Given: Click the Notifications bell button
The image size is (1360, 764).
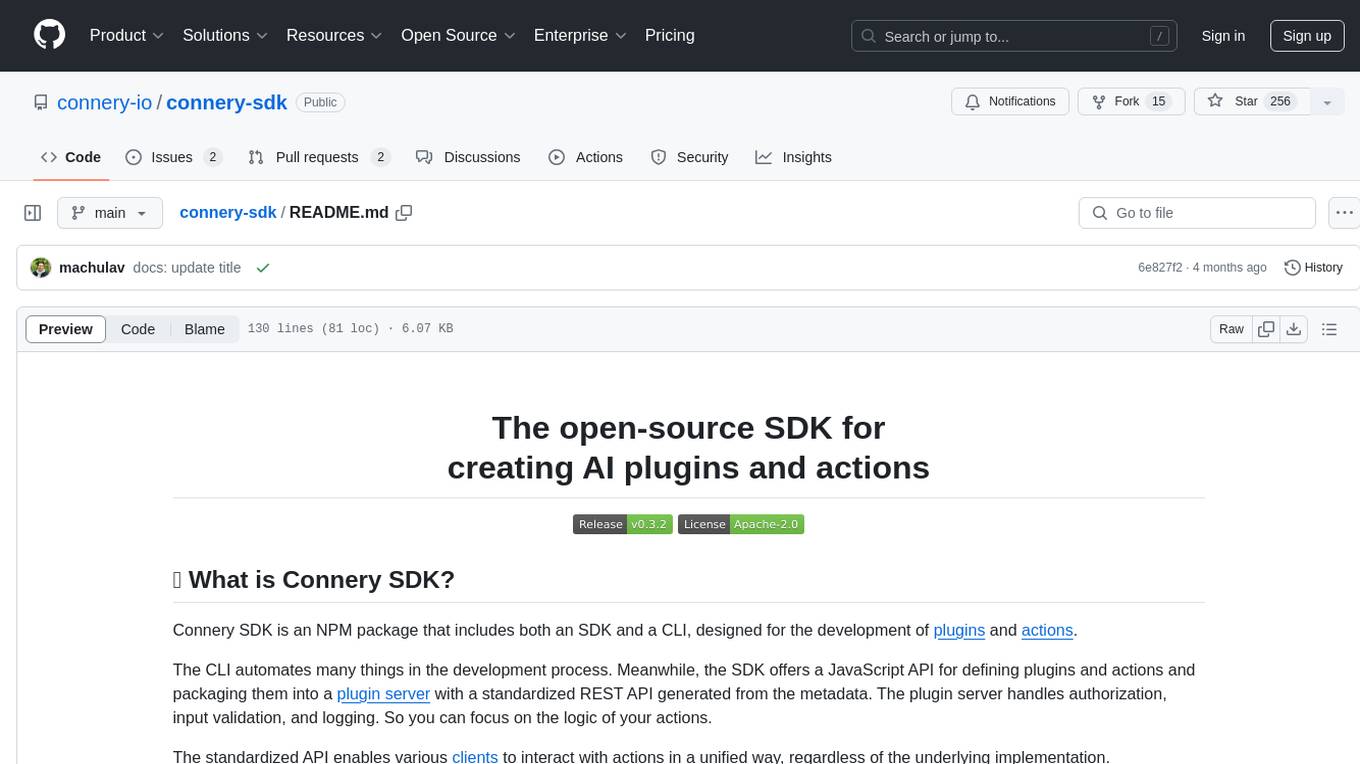Looking at the screenshot, I should (x=1010, y=102).
